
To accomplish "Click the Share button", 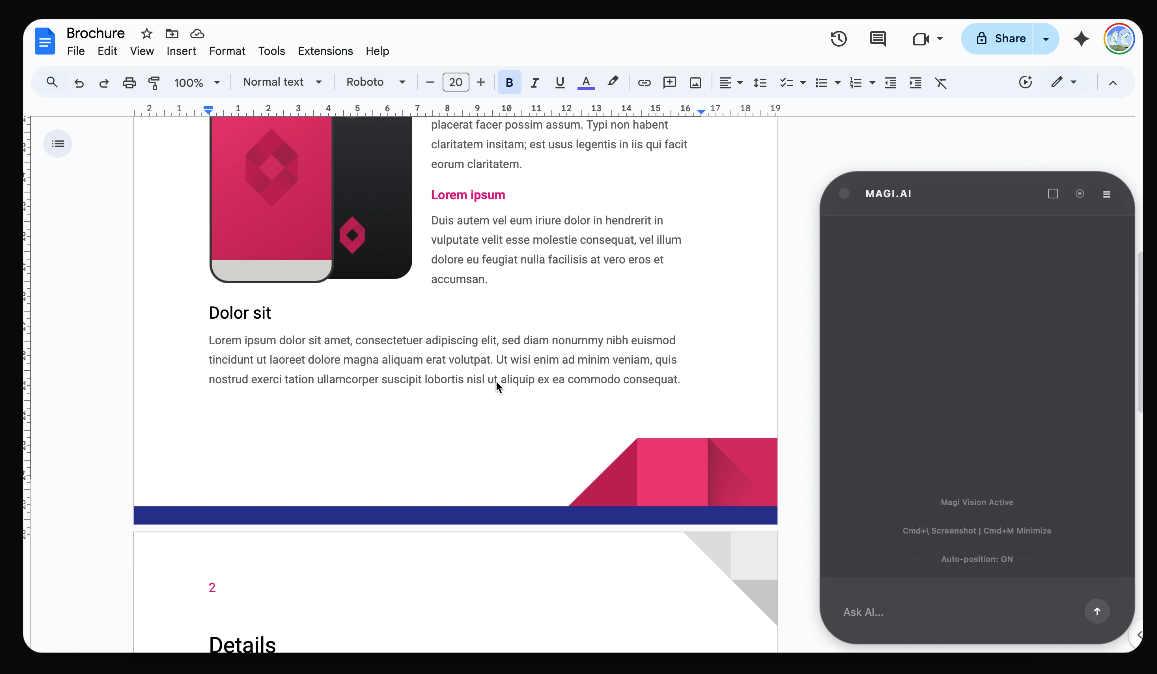I will (999, 38).
